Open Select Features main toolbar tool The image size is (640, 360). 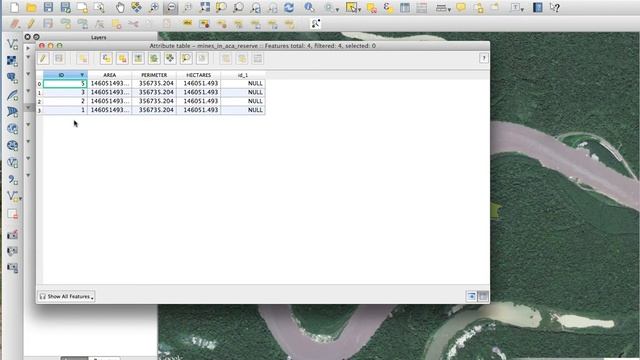coord(351,7)
